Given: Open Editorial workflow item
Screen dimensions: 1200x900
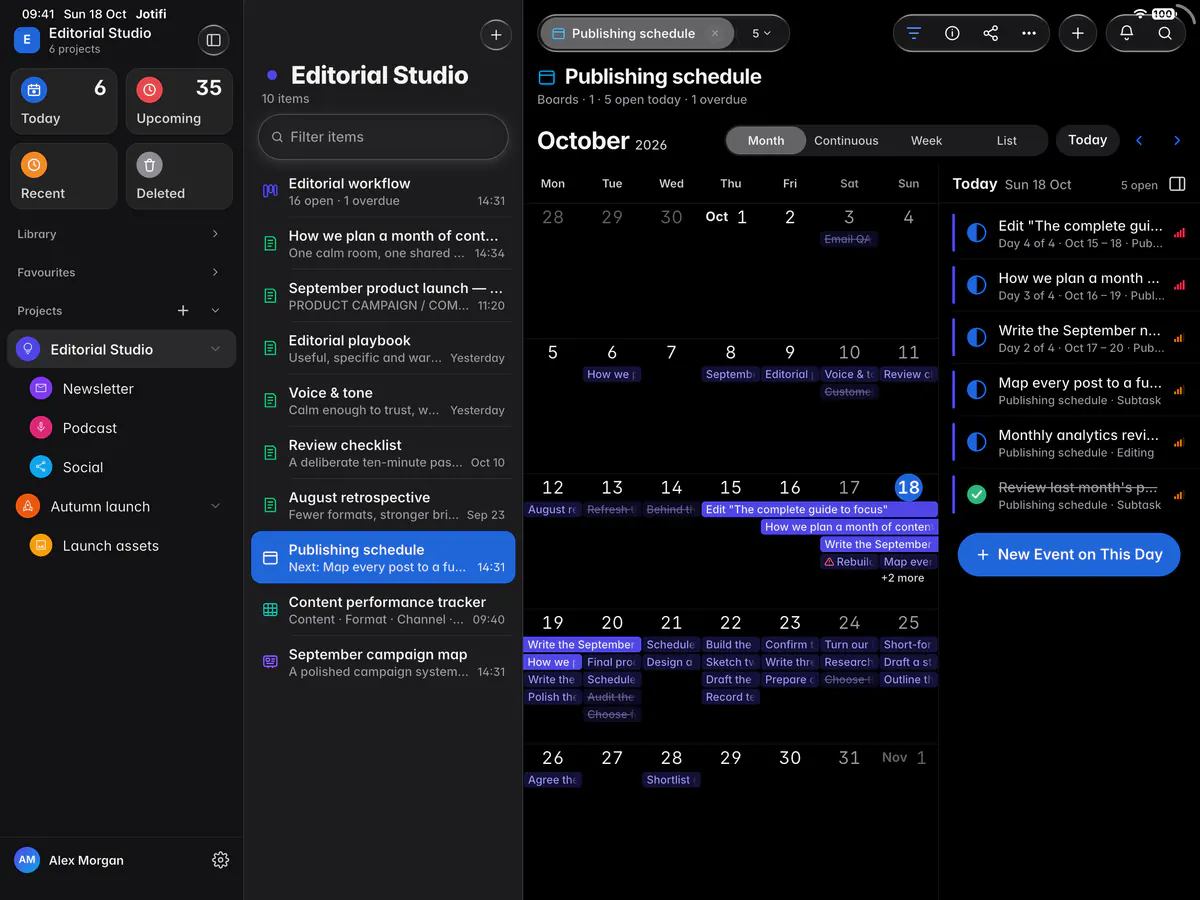Looking at the screenshot, I should (x=383, y=192).
